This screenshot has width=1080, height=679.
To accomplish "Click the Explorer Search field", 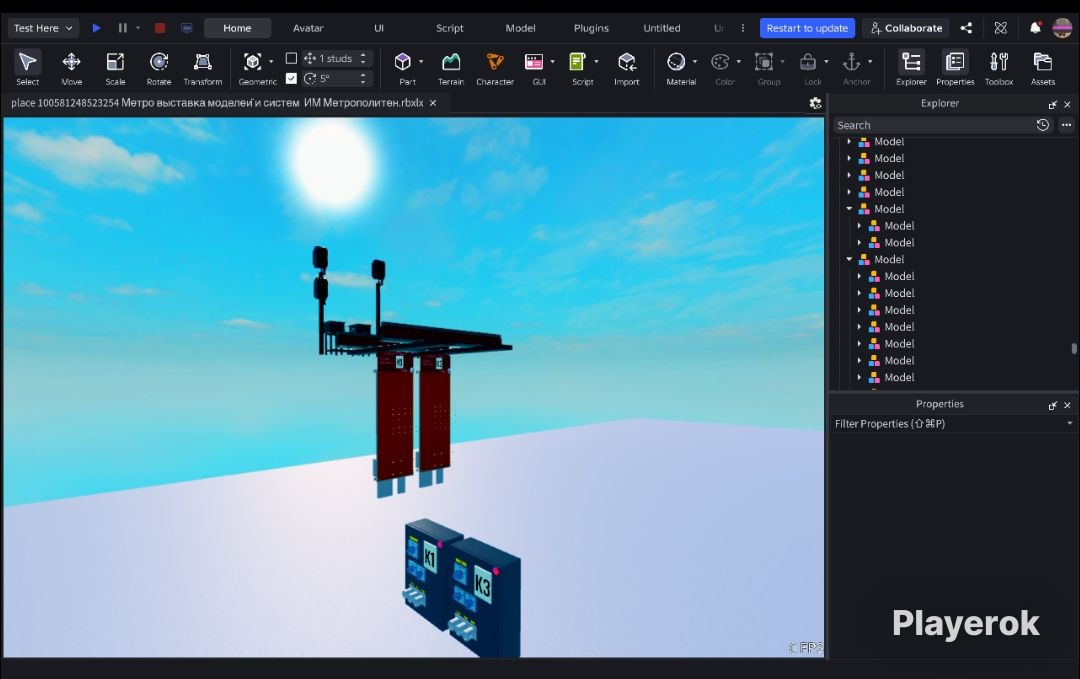I will tap(933, 125).
